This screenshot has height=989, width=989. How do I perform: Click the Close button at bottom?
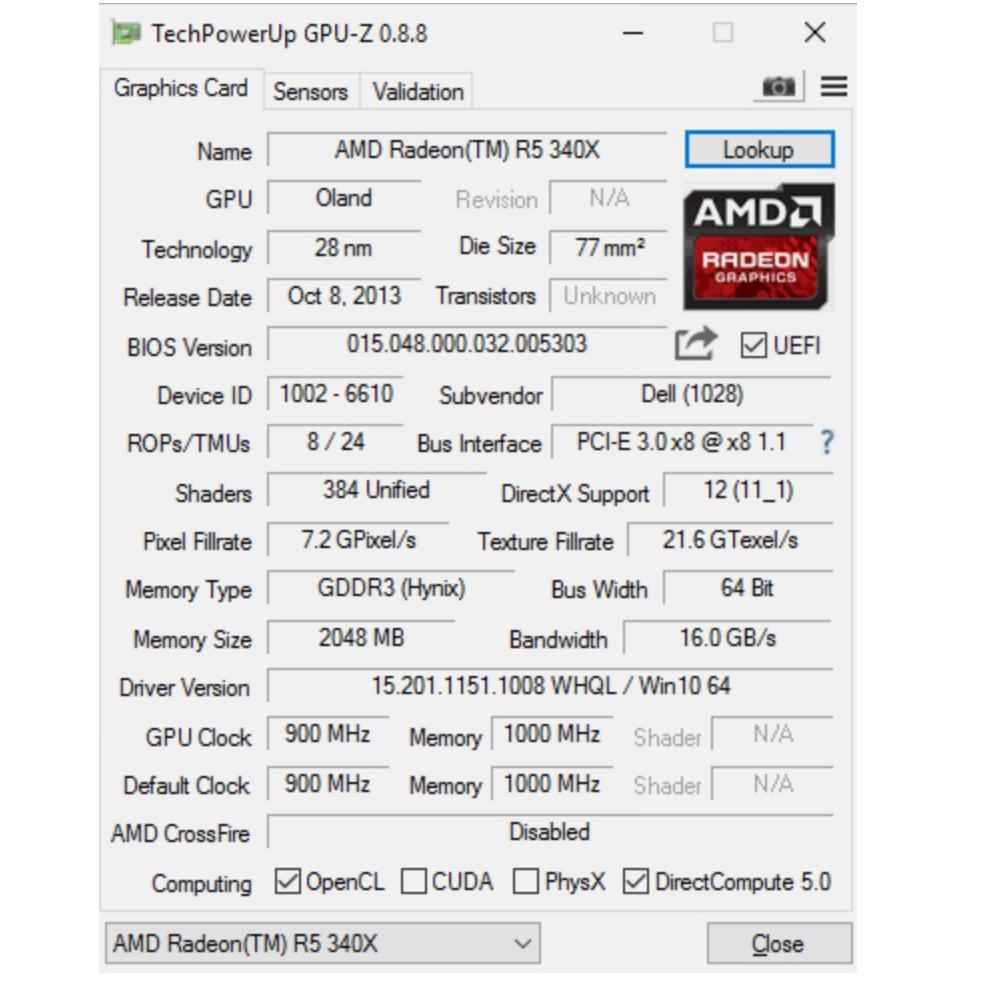[780, 944]
